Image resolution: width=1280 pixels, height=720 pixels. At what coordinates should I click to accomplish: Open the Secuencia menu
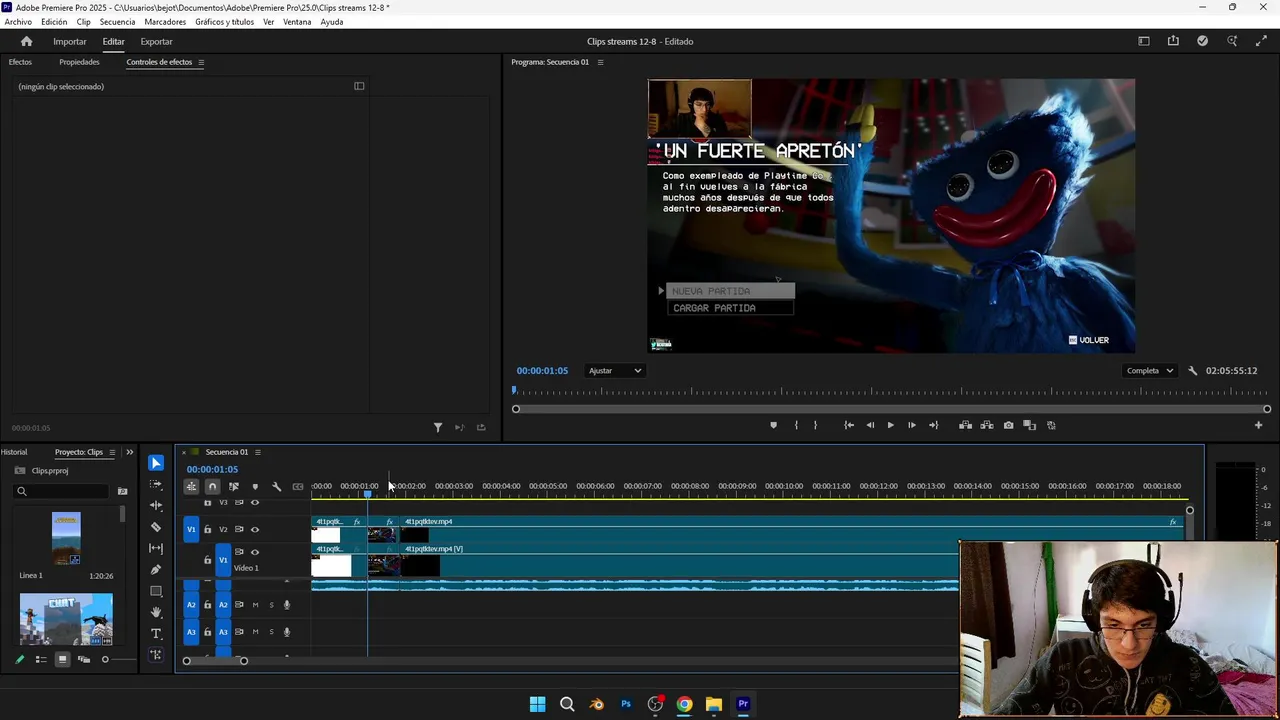pyautogui.click(x=117, y=22)
